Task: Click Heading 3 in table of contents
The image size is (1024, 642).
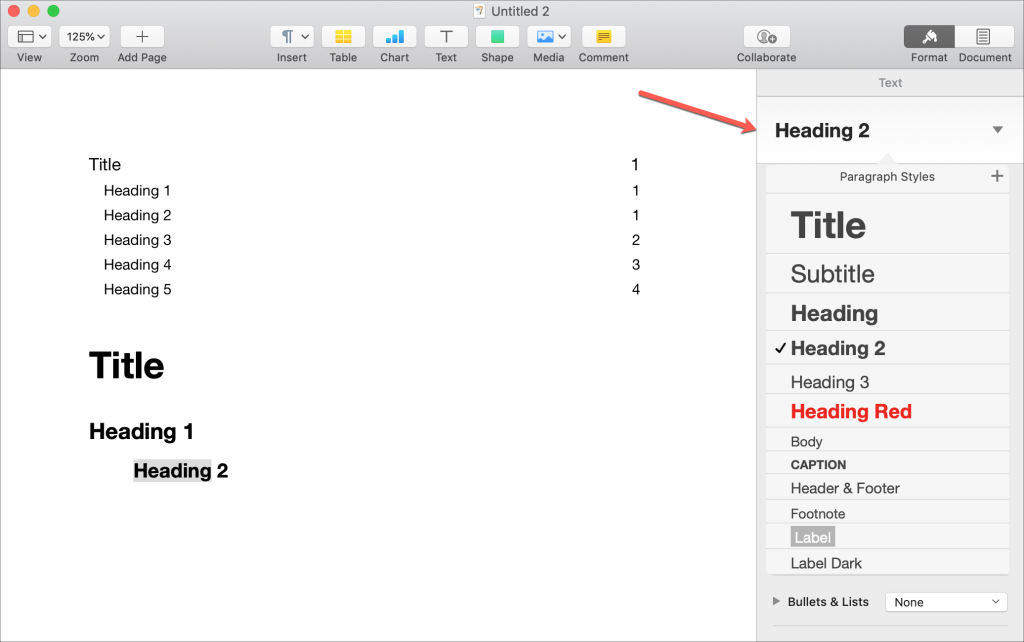Action: [x=138, y=240]
